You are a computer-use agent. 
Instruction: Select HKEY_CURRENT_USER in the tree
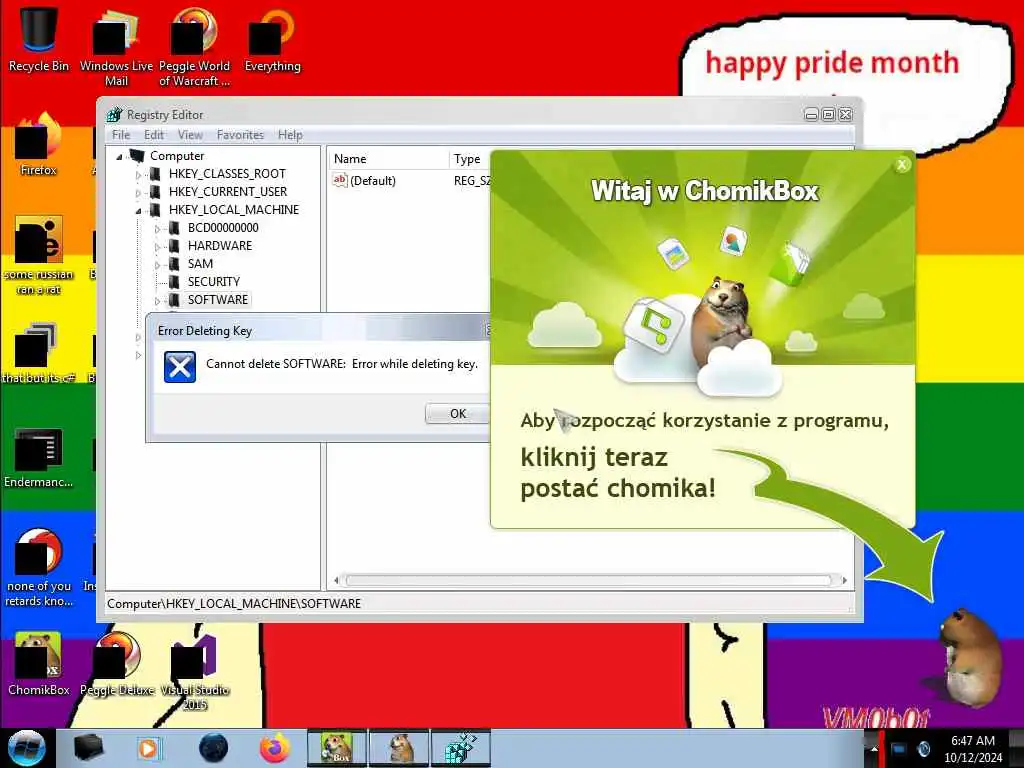pyautogui.click(x=227, y=192)
